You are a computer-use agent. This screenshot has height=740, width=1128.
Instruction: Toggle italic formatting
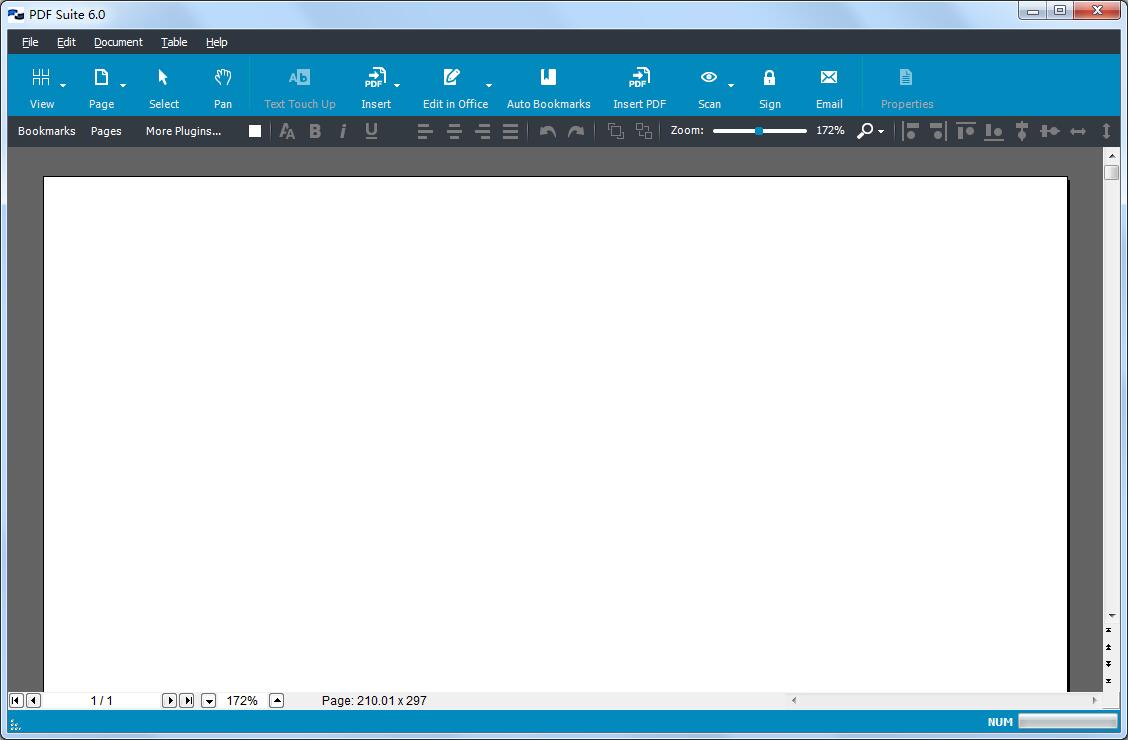click(343, 131)
